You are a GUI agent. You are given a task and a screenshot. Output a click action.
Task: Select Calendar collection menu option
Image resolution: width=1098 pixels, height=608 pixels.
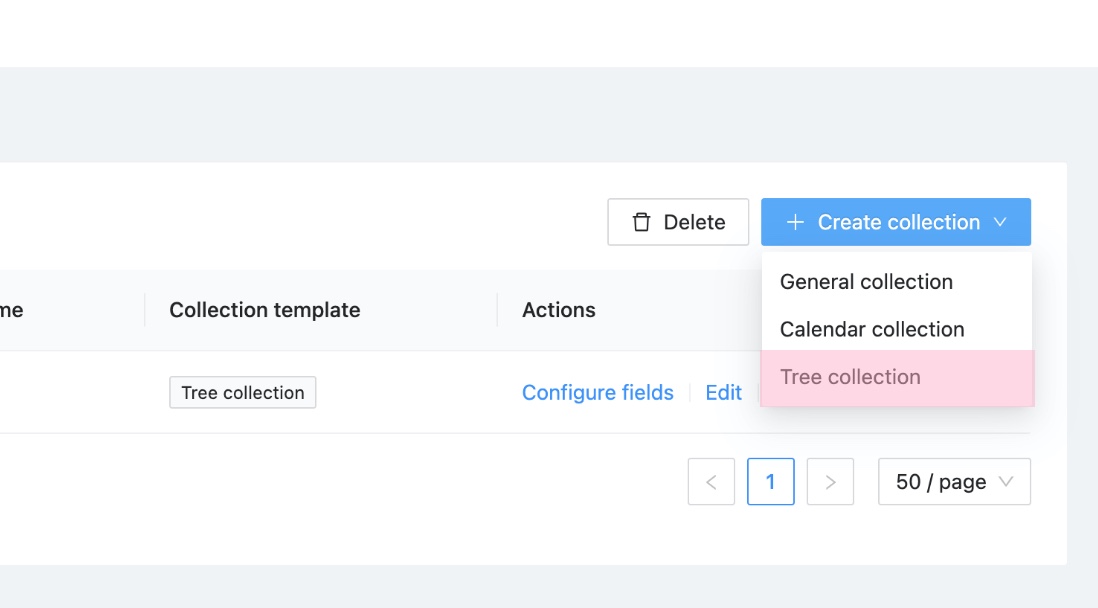click(x=872, y=329)
